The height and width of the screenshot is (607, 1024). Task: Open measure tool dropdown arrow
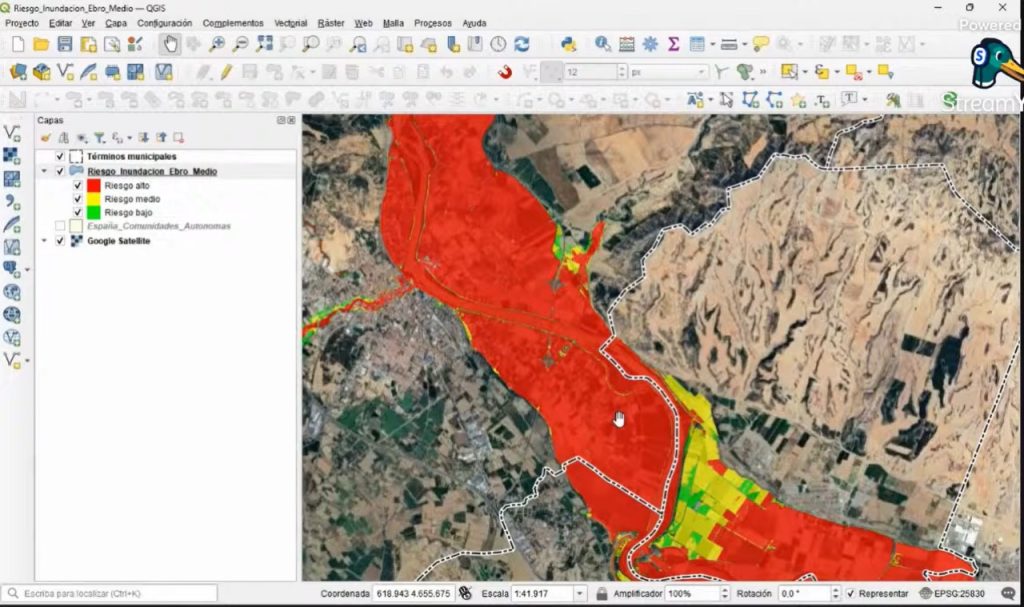[744, 44]
